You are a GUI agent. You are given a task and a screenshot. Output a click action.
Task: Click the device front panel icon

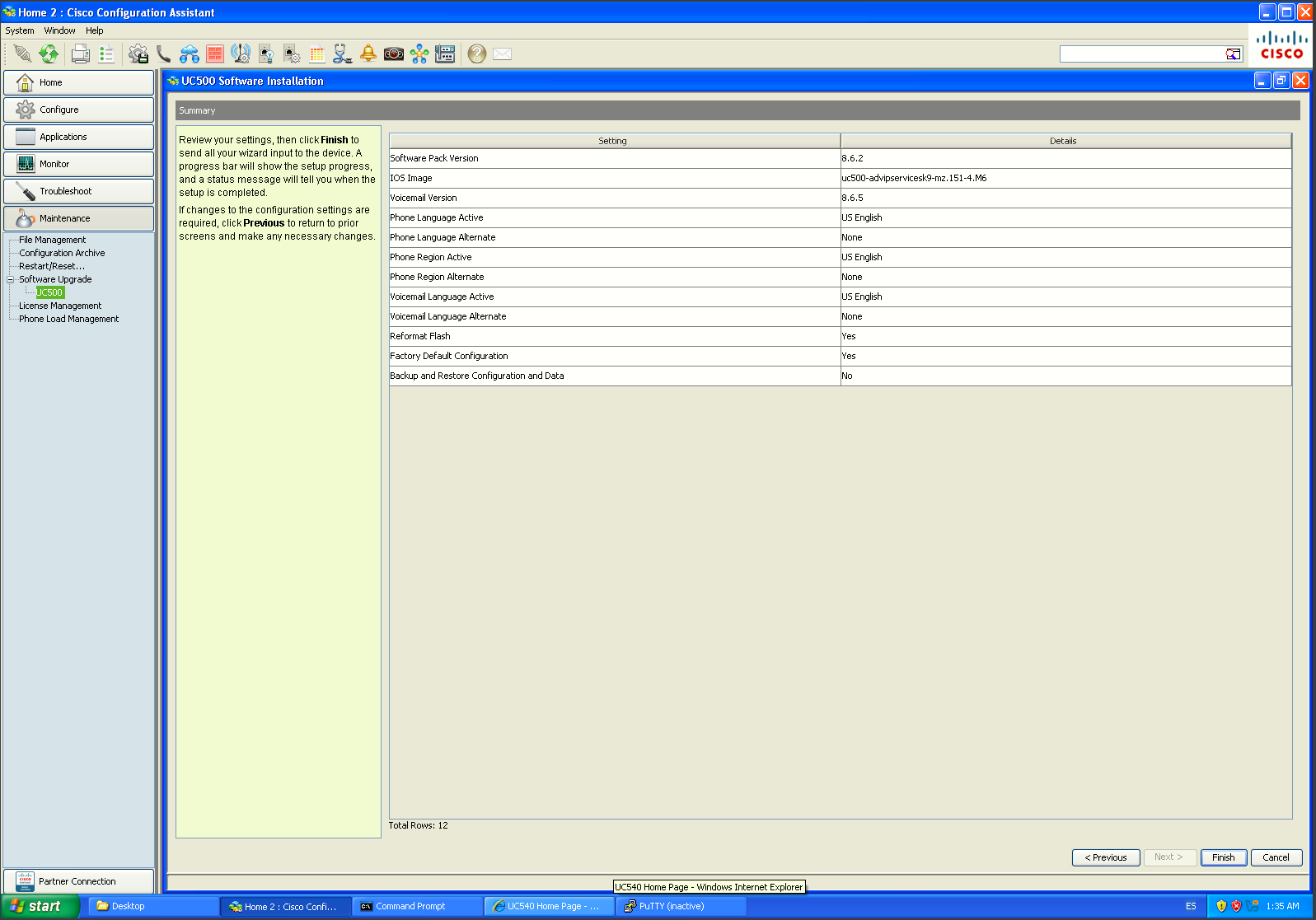445,54
